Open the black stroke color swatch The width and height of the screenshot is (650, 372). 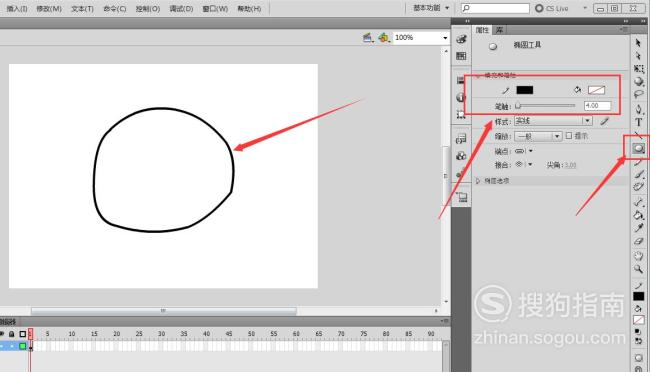pos(525,90)
